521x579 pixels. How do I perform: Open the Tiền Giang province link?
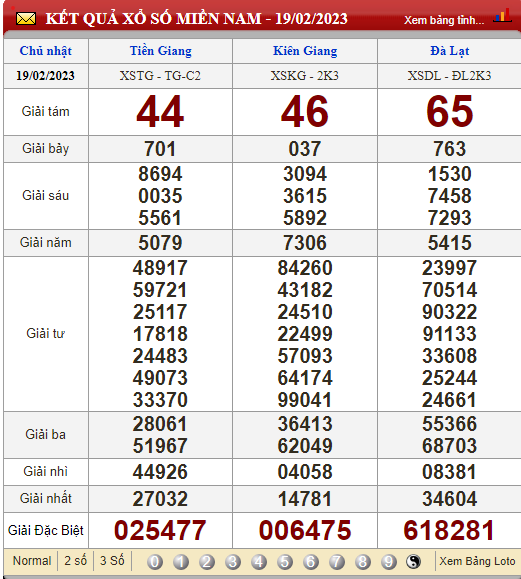click(161, 51)
